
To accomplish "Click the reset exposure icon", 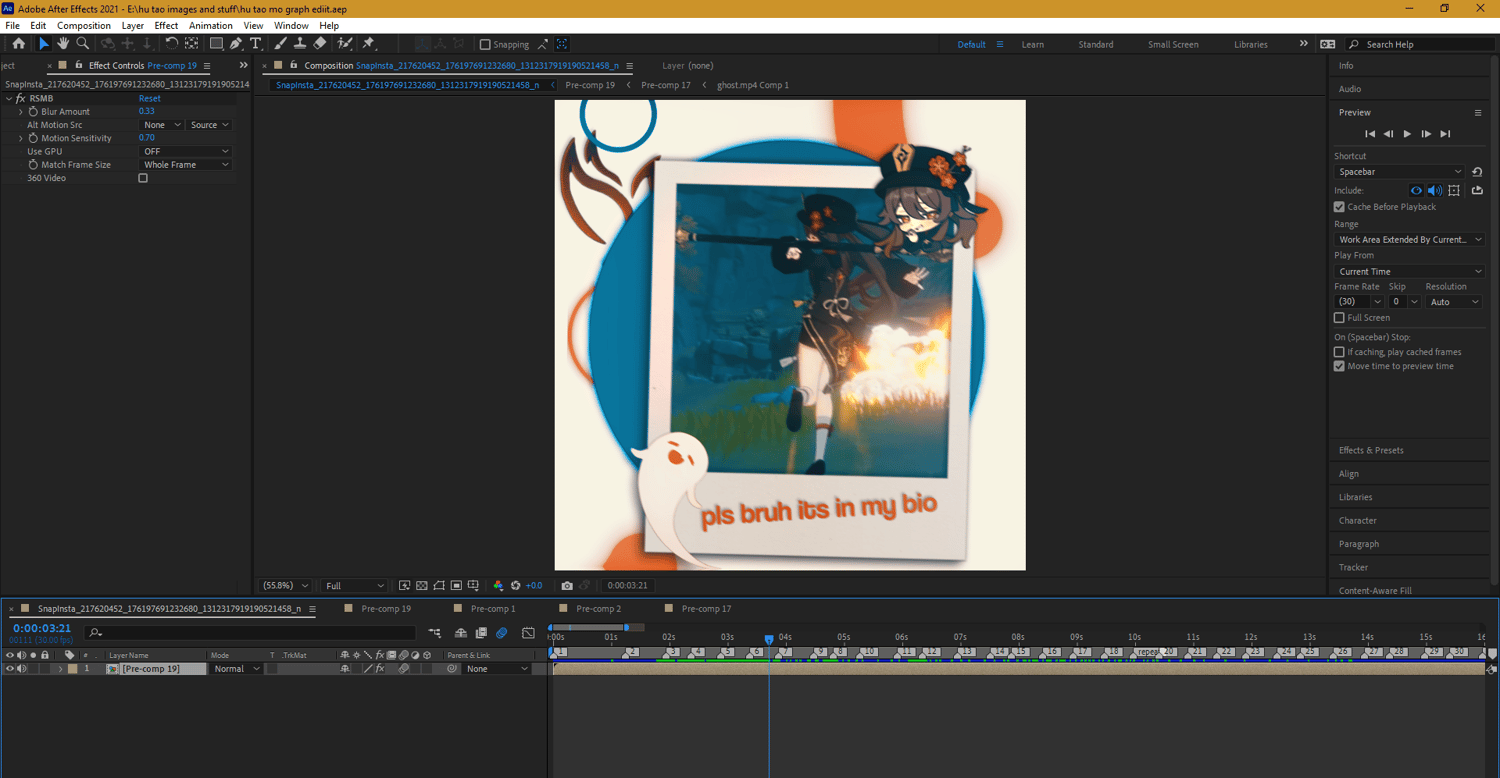I will (515, 586).
